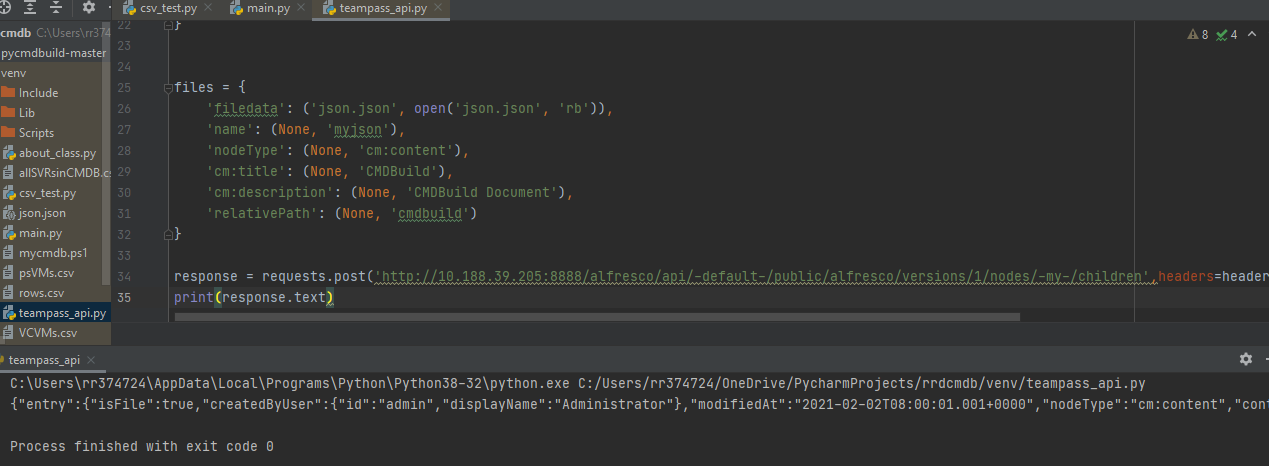
Task: Click line number 26 in the gutter
Action: (124, 108)
